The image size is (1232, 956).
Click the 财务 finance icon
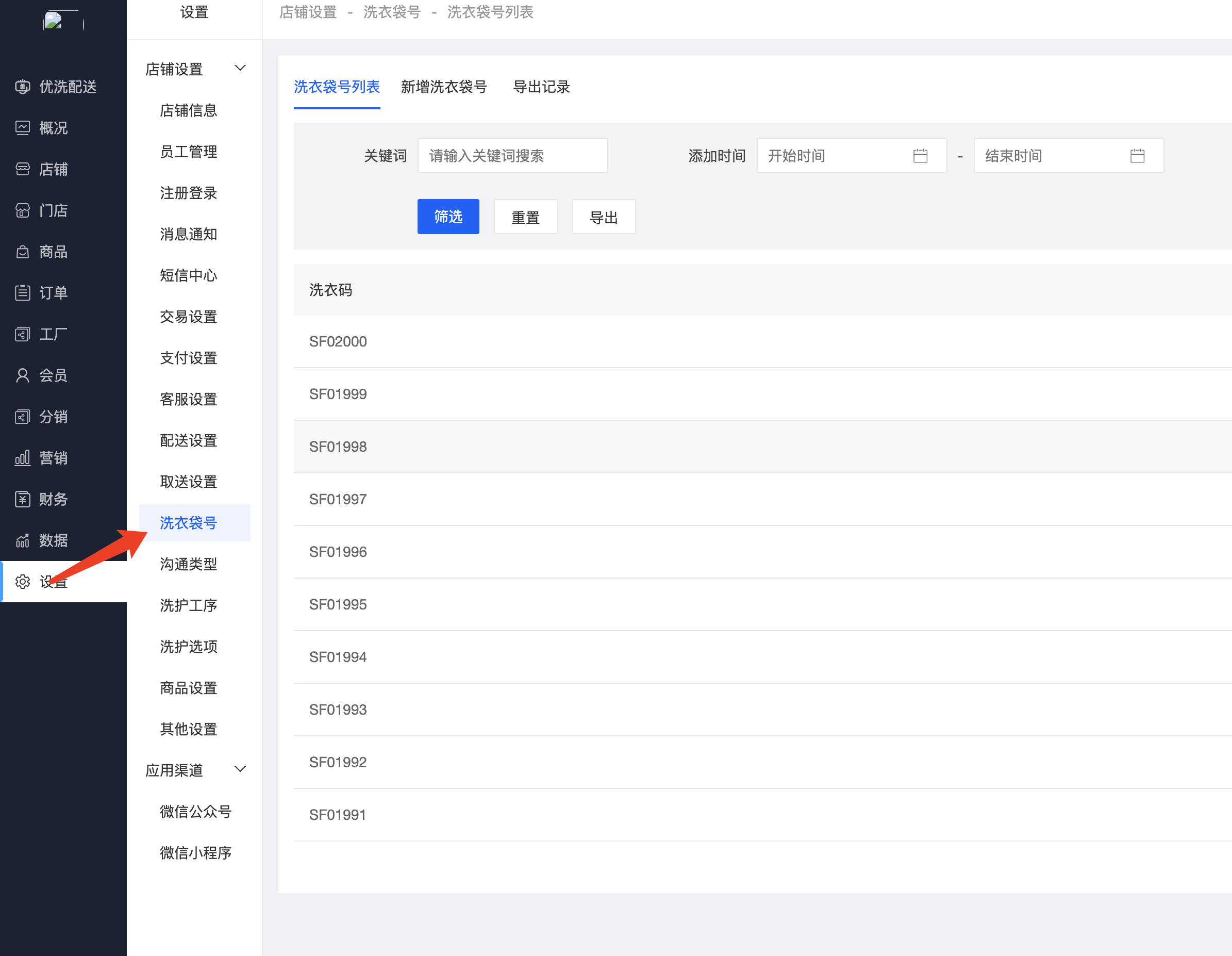tap(23, 499)
